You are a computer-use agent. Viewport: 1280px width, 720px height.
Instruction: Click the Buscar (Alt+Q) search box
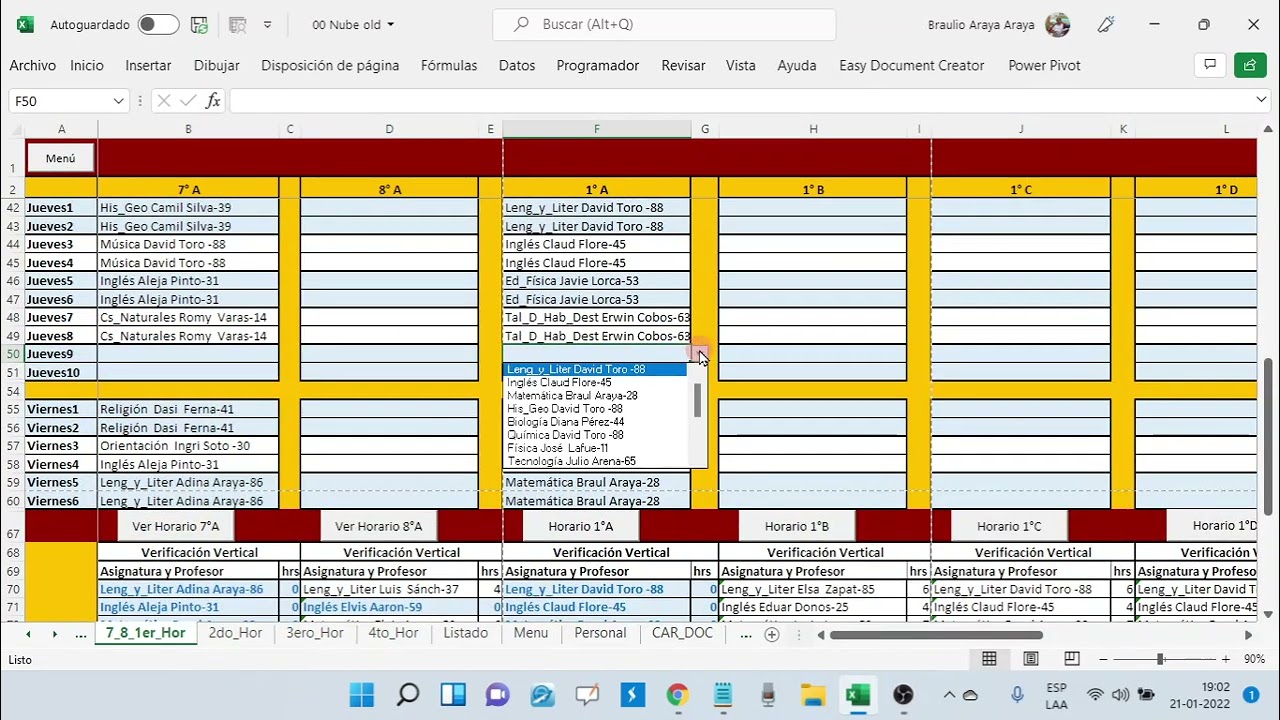point(664,24)
